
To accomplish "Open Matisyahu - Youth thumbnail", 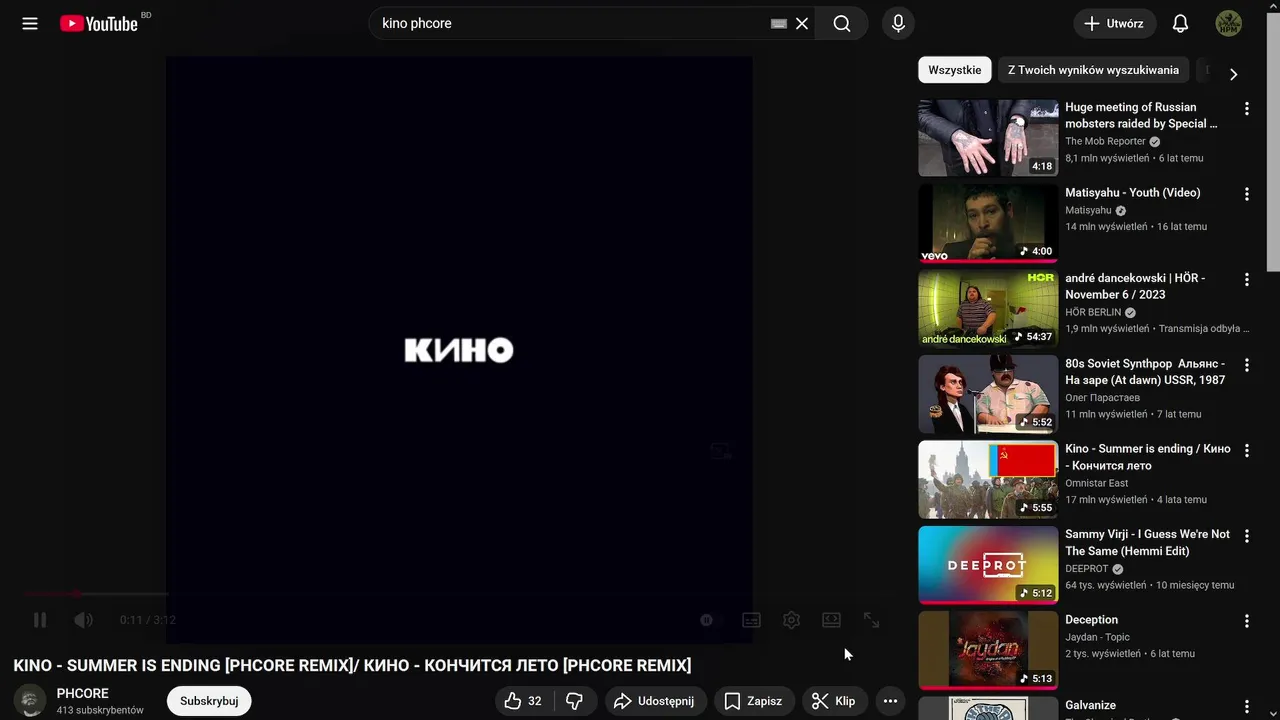I will [x=988, y=223].
